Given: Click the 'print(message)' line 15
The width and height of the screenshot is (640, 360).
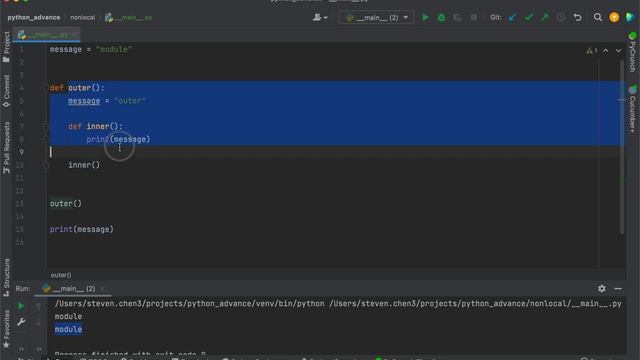Looking at the screenshot, I should pos(82,229).
